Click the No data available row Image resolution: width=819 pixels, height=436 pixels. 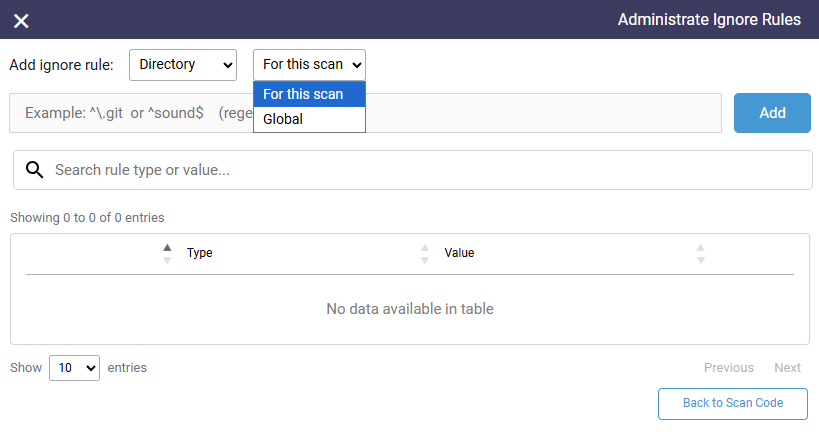pos(409,309)
